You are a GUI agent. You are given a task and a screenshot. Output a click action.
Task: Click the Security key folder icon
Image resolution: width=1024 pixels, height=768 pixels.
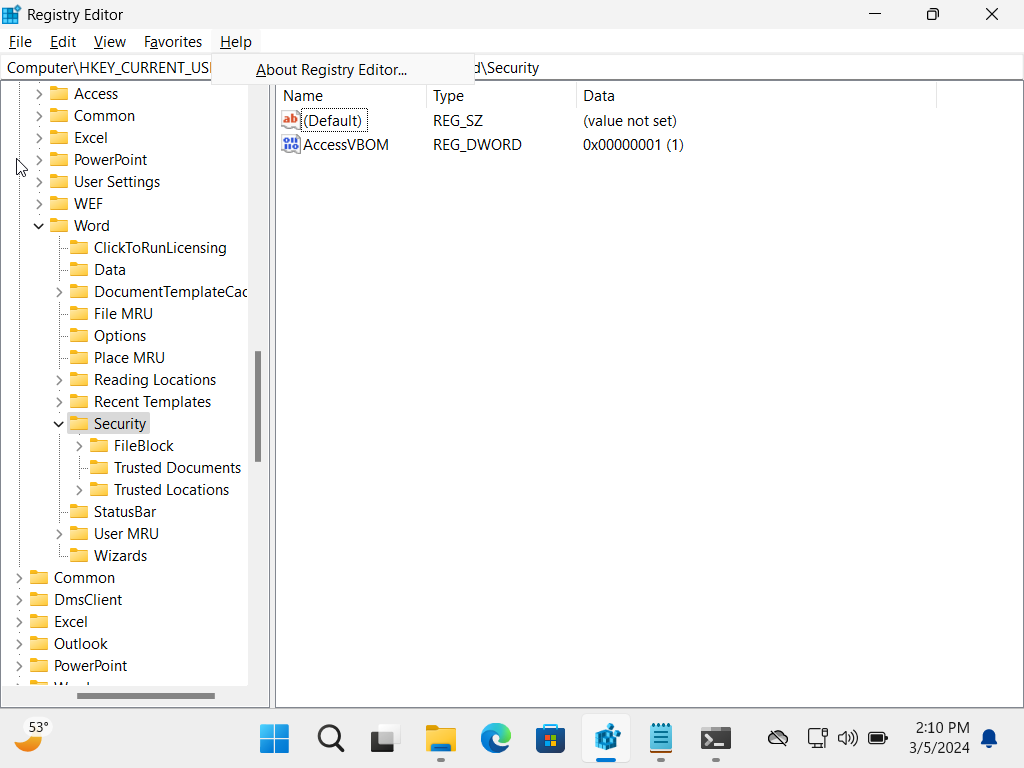[x=79, y=424]
